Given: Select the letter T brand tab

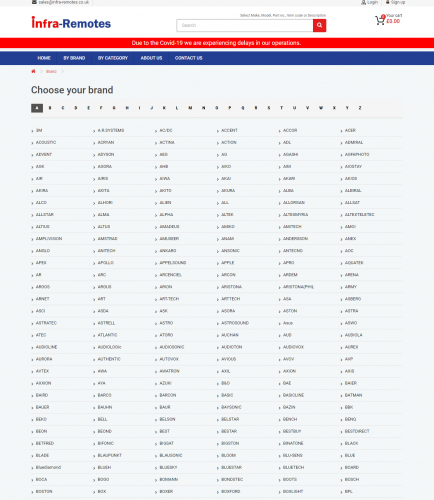Looking at the screenshot, I should (282, 108).
